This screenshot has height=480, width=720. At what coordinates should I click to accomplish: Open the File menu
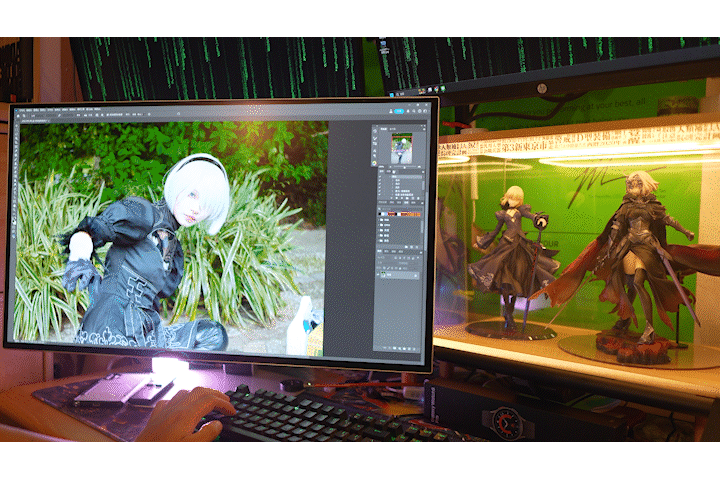tap(22, 110)
